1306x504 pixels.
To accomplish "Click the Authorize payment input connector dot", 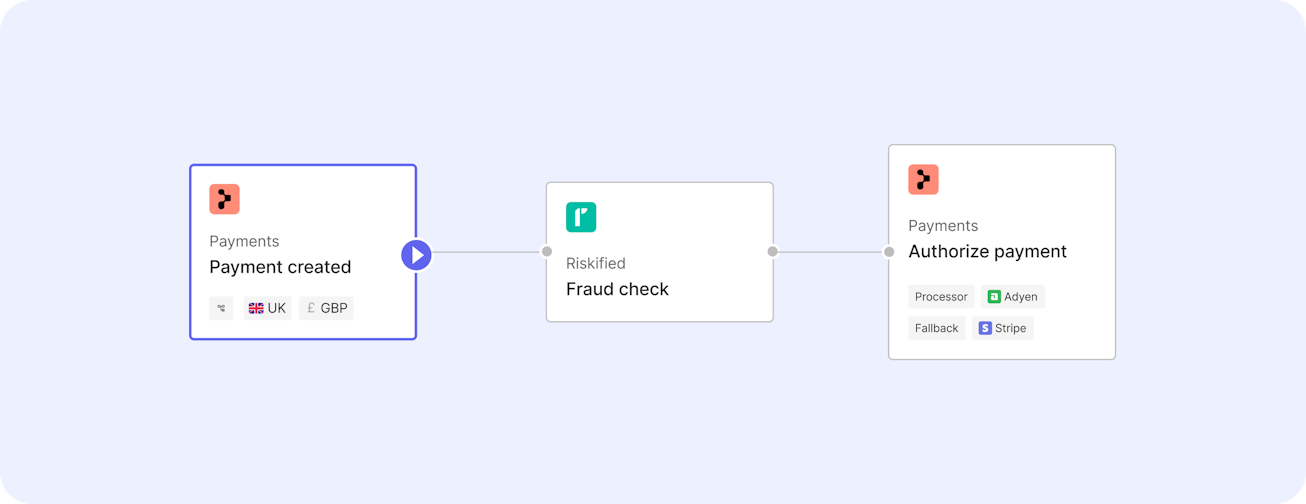I will [x=889, y=252].
